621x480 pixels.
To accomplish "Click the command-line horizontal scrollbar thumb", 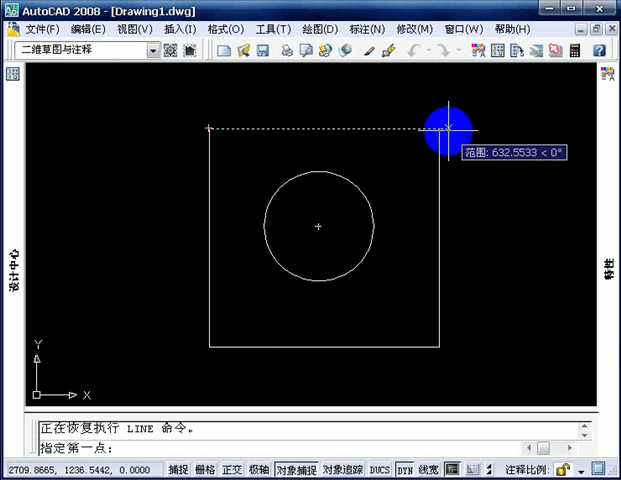I will point(543,448).
